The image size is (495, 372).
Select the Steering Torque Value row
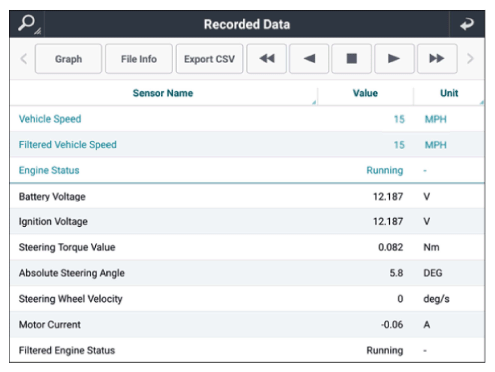click(x=247, y=247)
